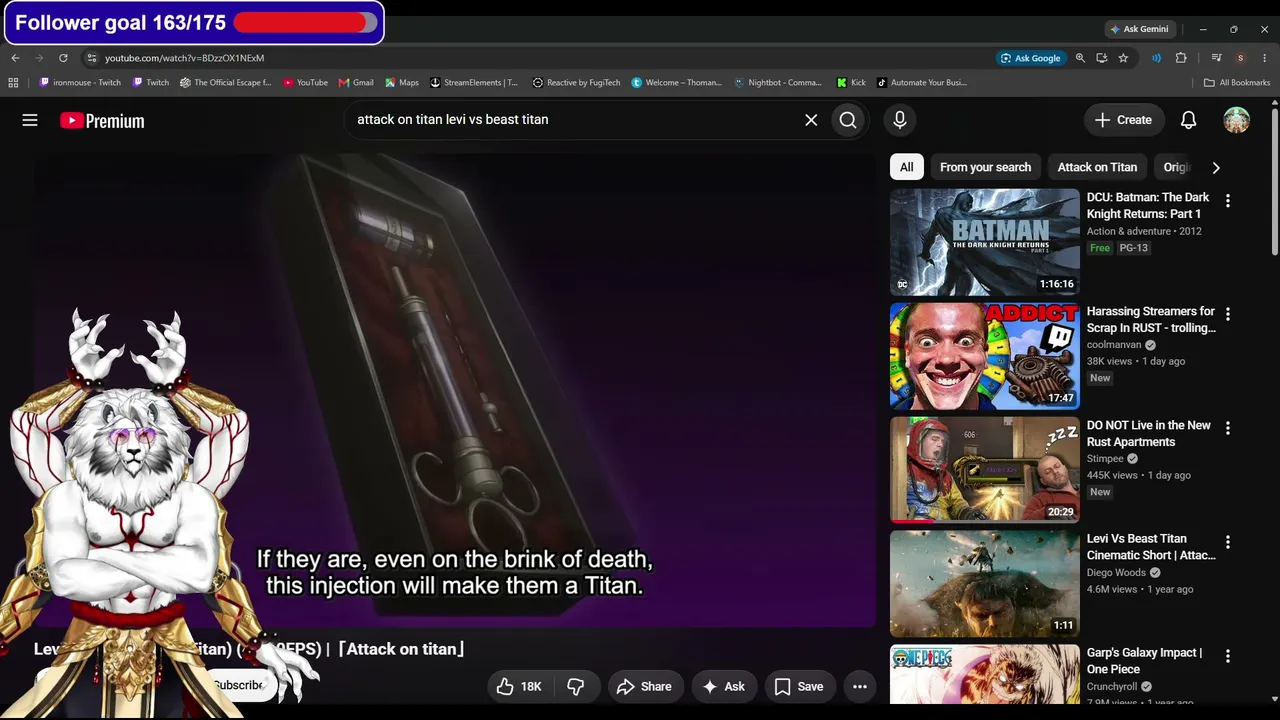Viewport: 1280px width, 720px height.
Task: Open the browser extensions puzzle icon
Action: 1181,58
